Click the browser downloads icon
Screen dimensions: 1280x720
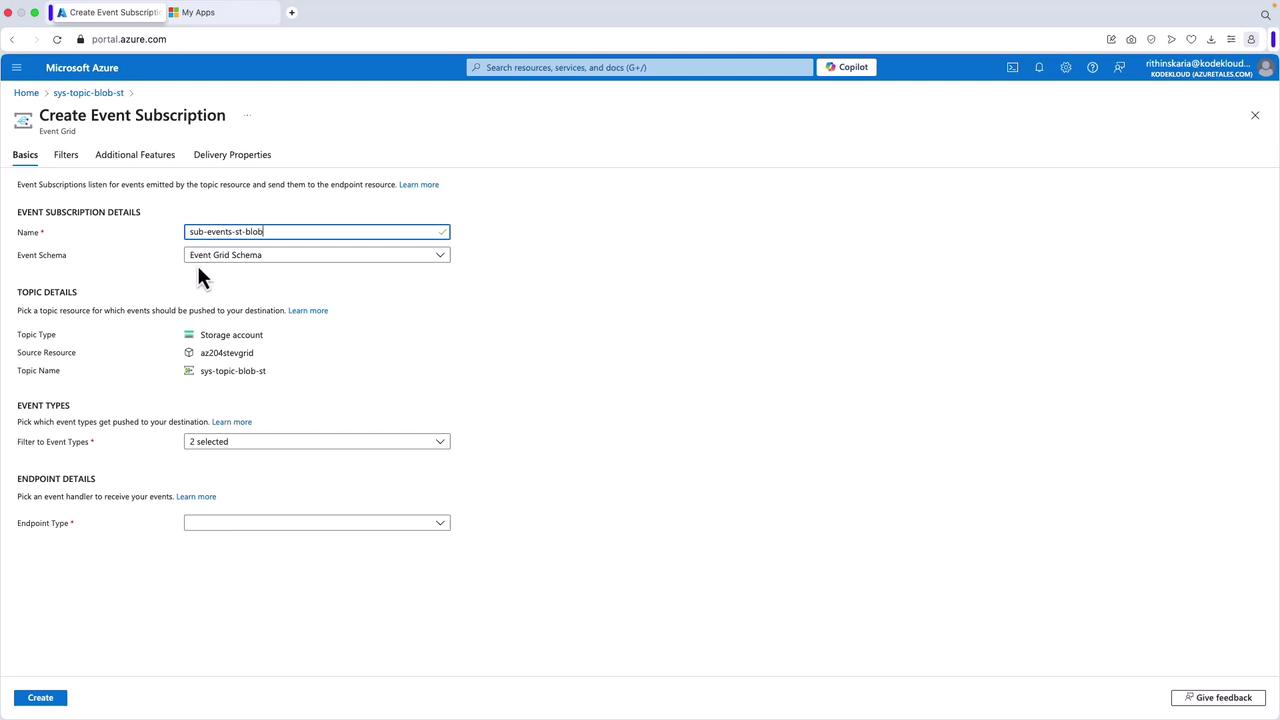point(1211,40)
